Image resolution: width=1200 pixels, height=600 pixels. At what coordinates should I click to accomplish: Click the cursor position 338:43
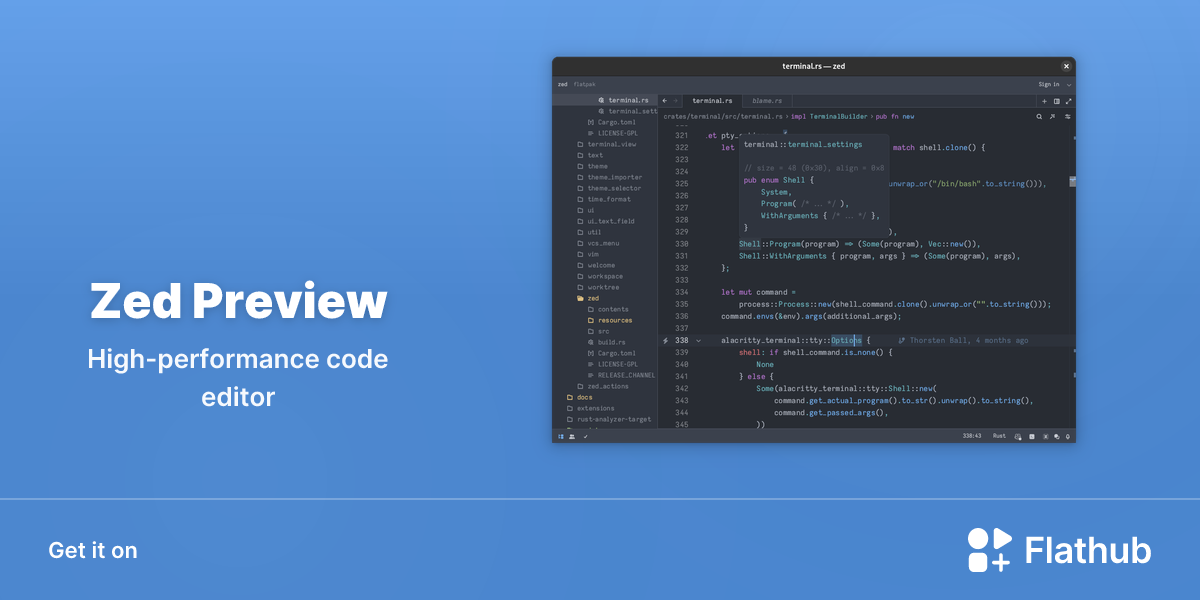[x=971, y=436]
